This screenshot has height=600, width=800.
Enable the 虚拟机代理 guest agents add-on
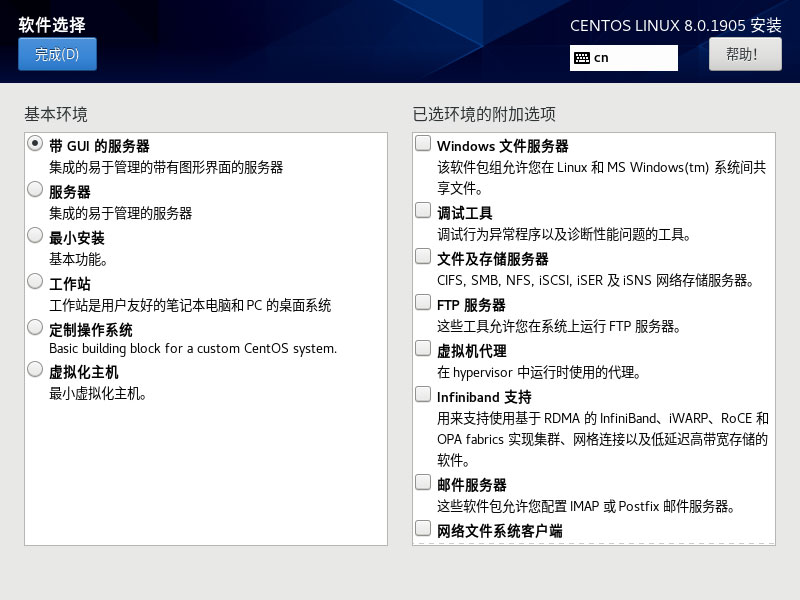pos(423,347)
